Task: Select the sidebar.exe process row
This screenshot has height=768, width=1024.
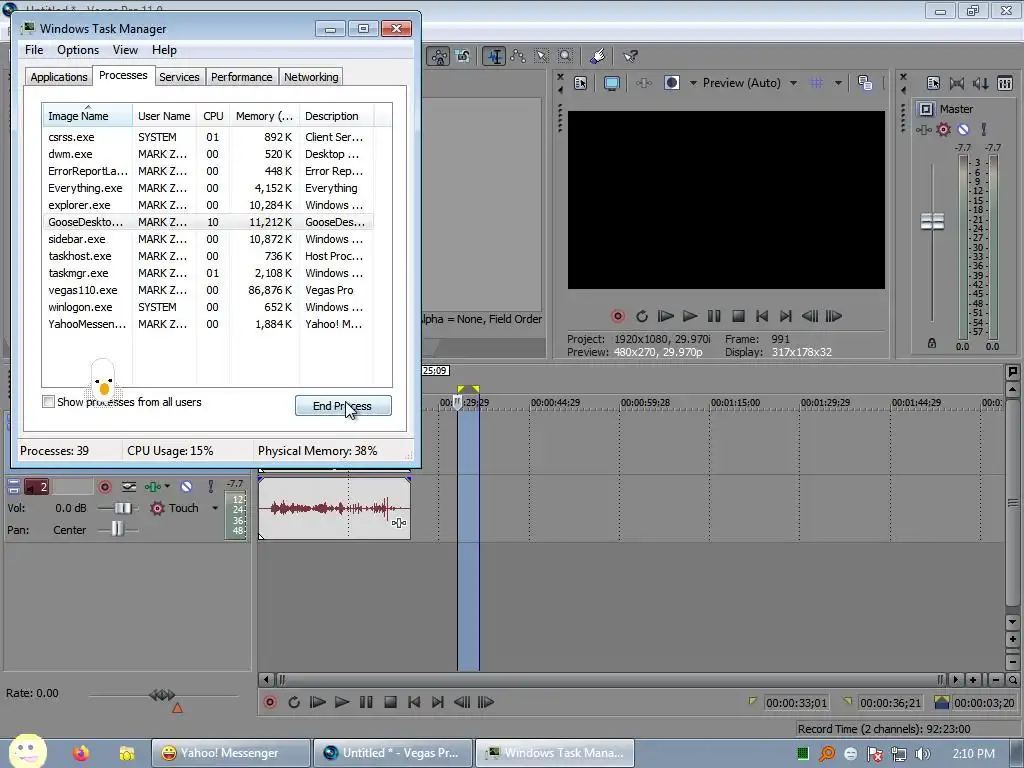Action: tap(208, 239)
